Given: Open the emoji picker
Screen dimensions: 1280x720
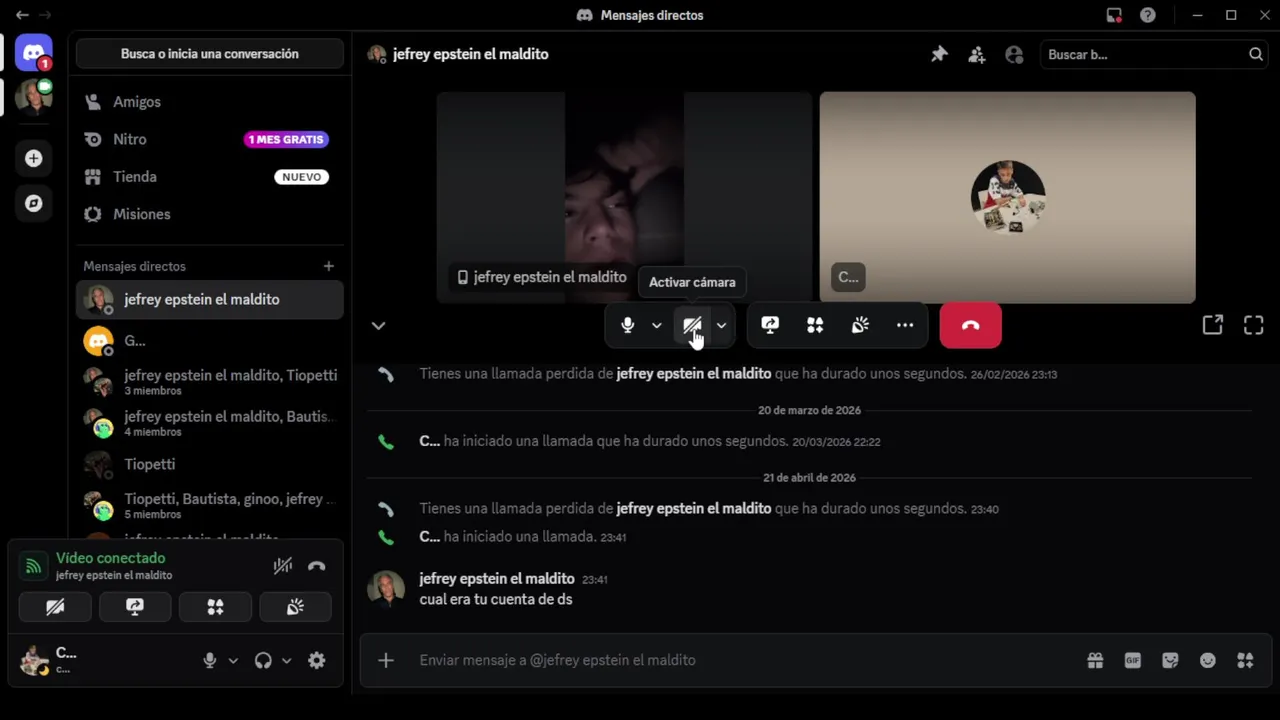Looking at the screenshot, I should 1208,660.
